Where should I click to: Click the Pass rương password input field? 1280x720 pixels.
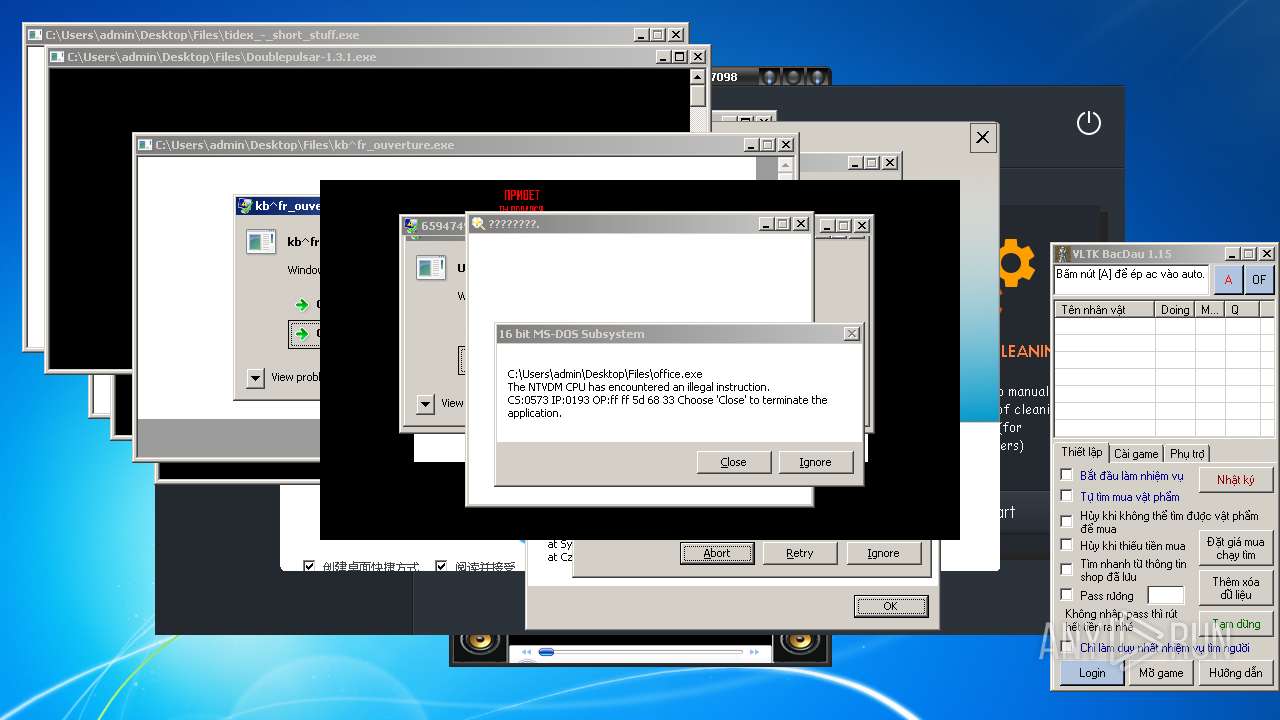[x=1165, y=596]
